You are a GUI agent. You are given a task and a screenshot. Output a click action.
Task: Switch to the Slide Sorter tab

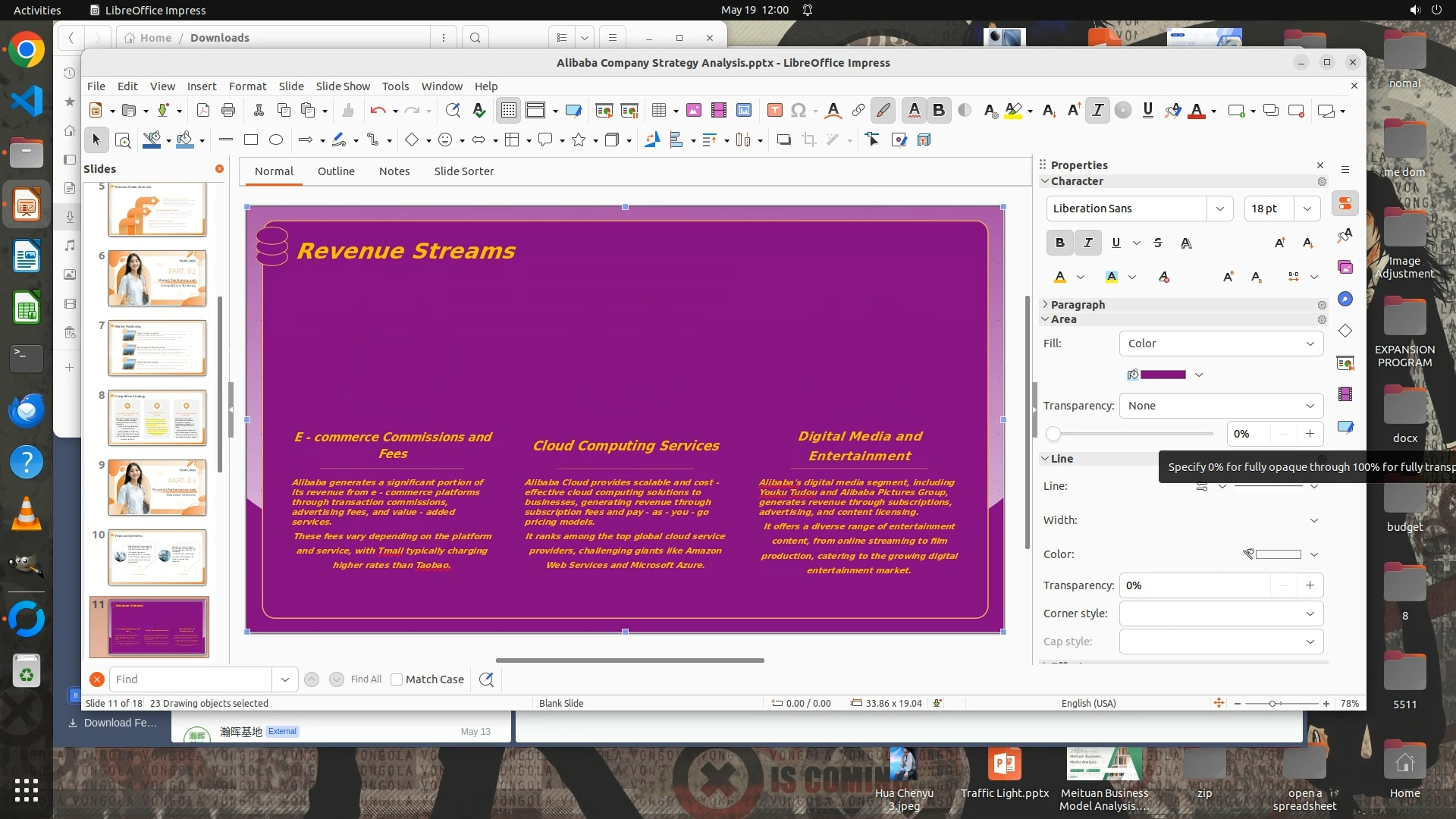coord(463,171)
